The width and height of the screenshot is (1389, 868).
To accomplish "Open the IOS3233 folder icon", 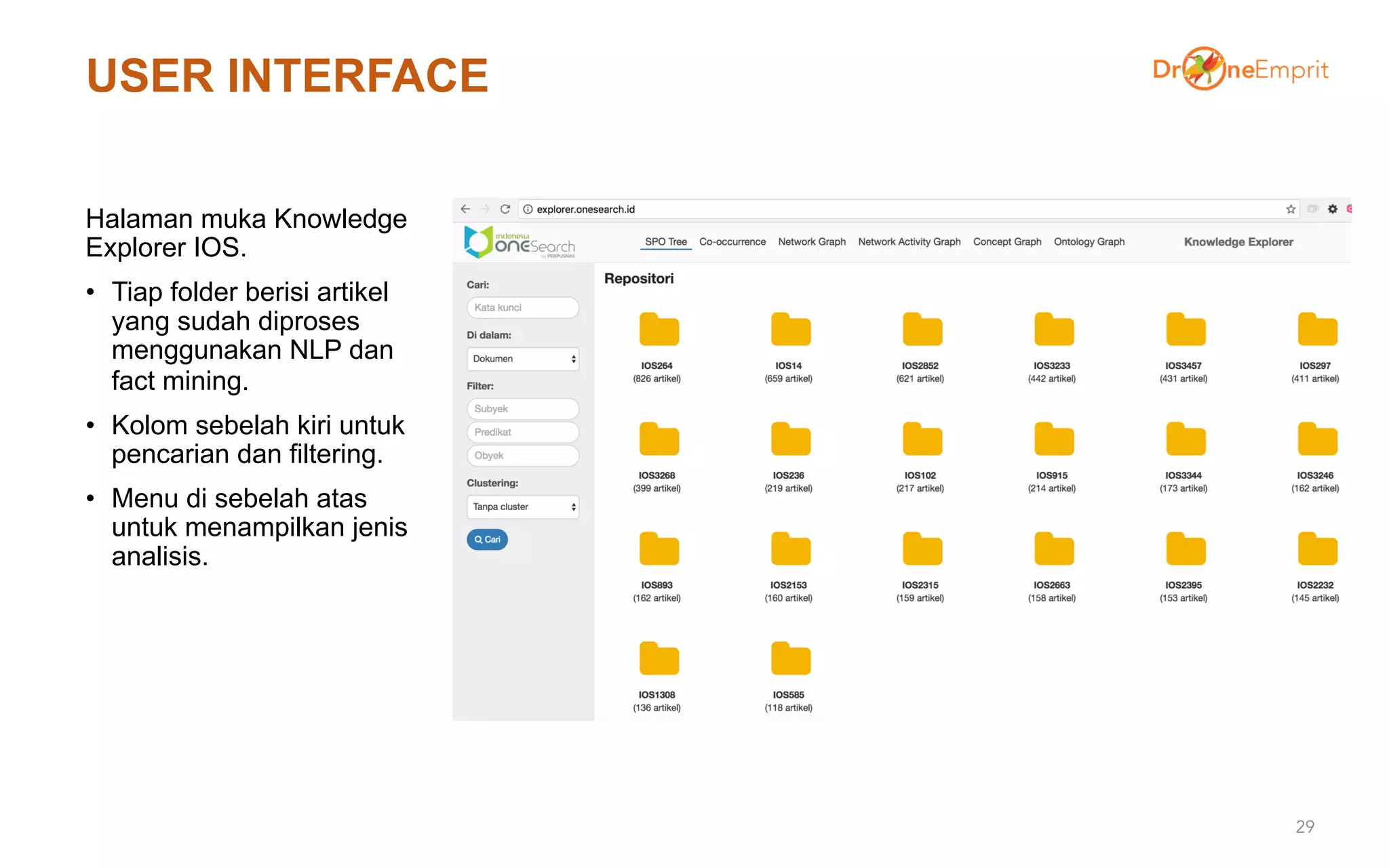I will click(x=1053, y=330).
